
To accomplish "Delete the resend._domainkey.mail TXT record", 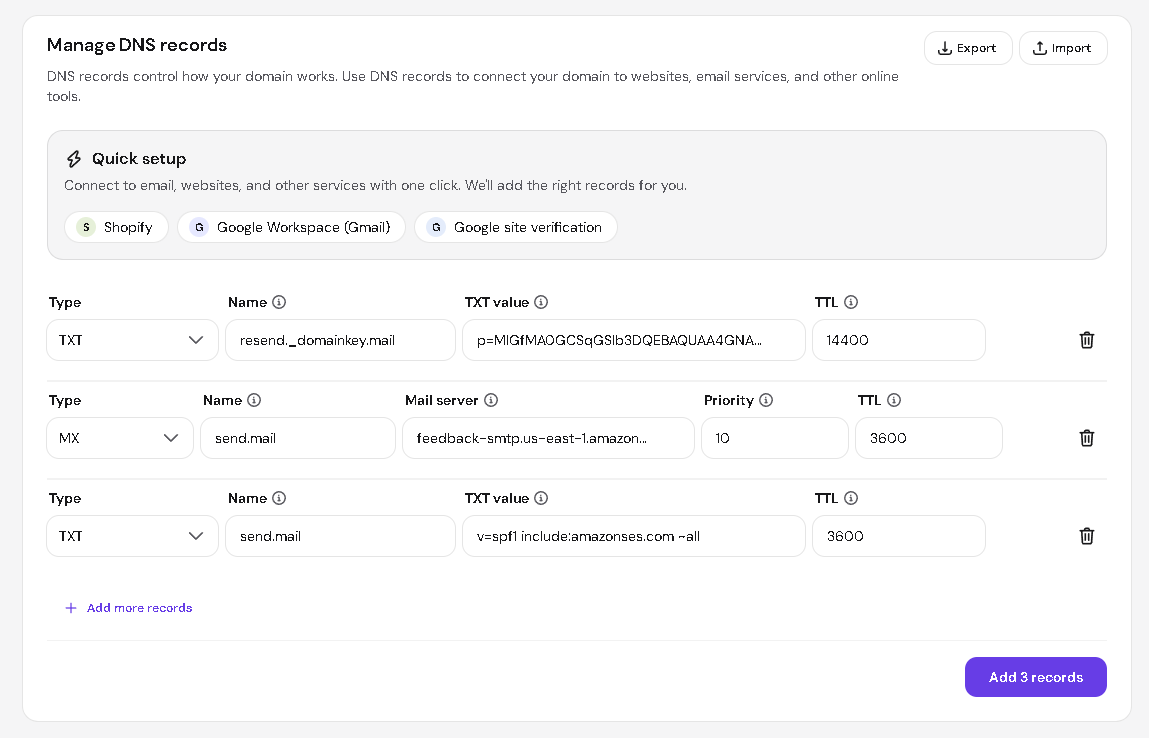I will click(x=1087, y=340).
